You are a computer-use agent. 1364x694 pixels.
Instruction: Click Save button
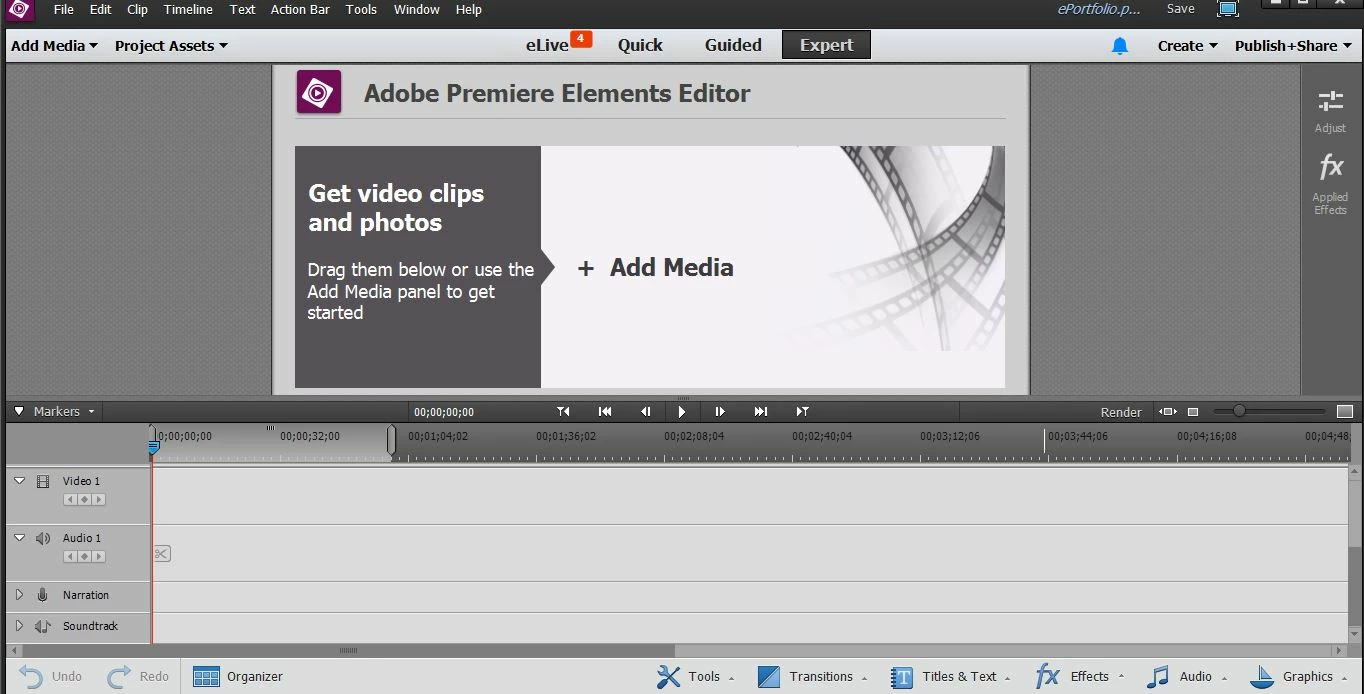pyautogui.click(x=1181, y=9)
